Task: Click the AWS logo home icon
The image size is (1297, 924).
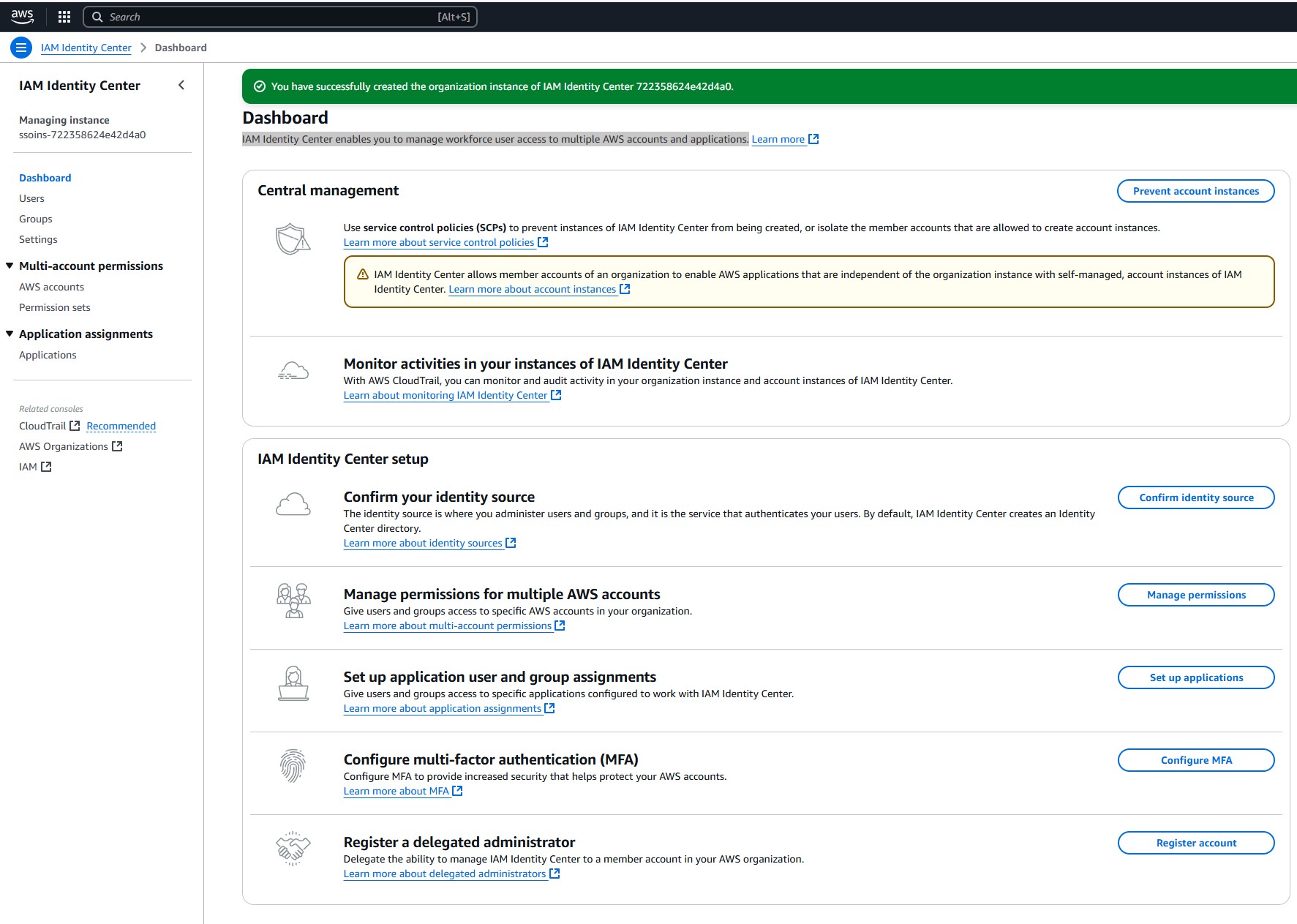Action: (22, 16)
